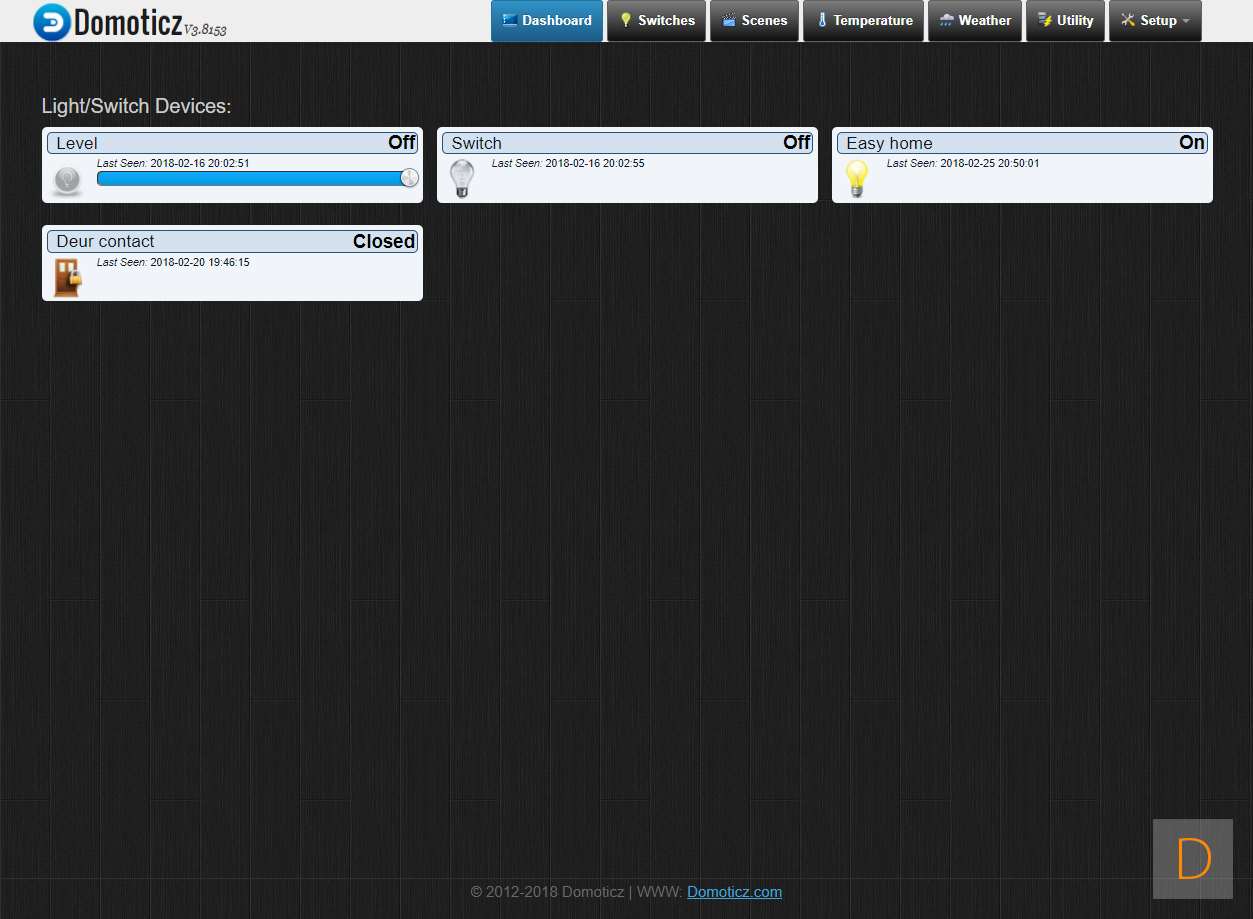Expand the Setup dropdown menu

[1155, 21]
